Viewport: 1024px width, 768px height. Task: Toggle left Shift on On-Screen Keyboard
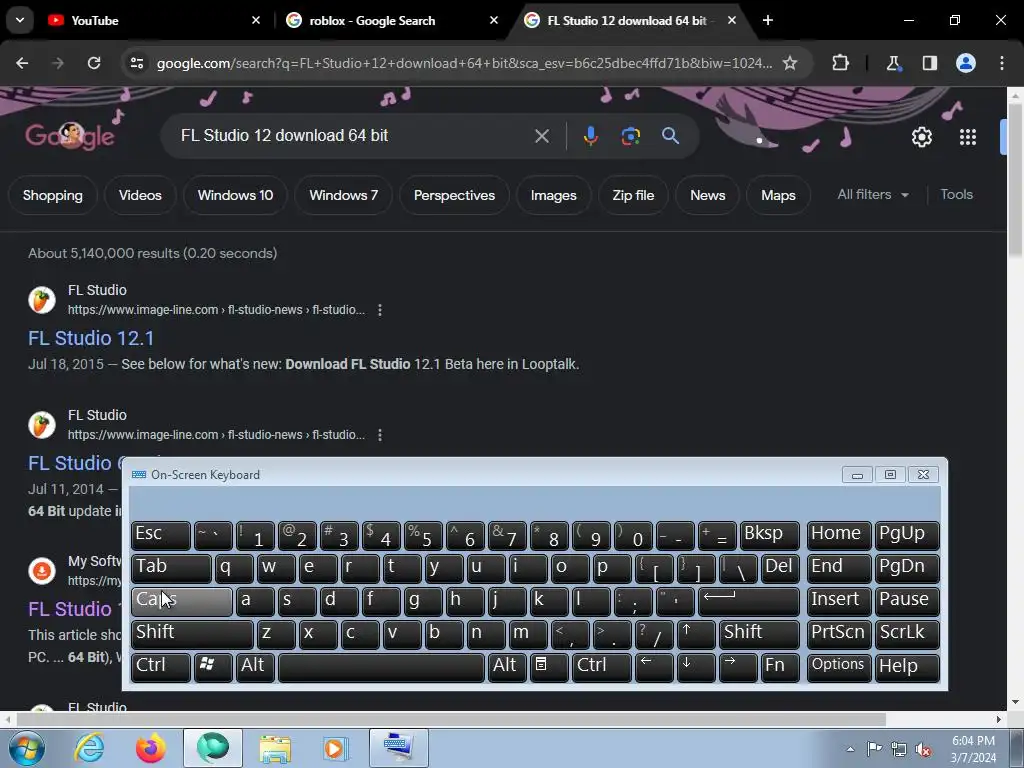(x=192, y=633)
